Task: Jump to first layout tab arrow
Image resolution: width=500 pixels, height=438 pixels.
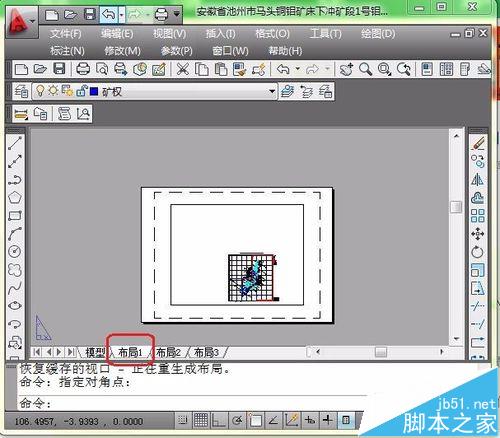Action: click(37, 352)
